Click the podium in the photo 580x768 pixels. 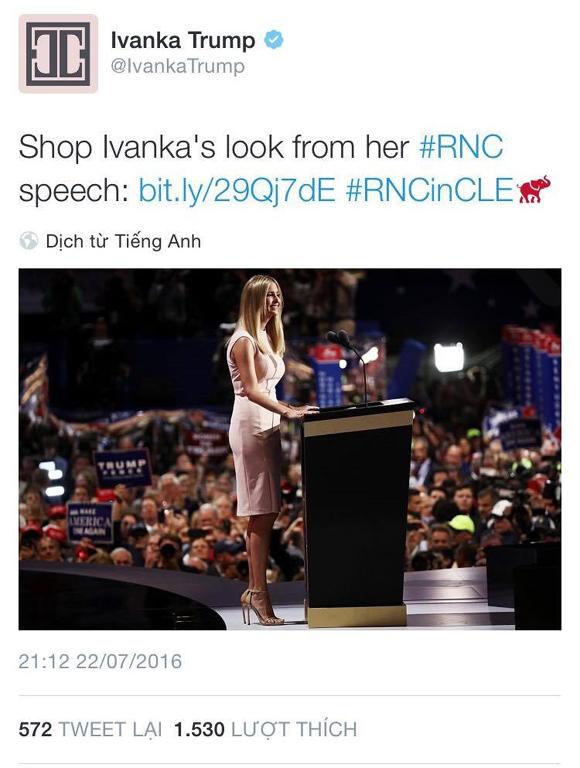coord(358,512)
